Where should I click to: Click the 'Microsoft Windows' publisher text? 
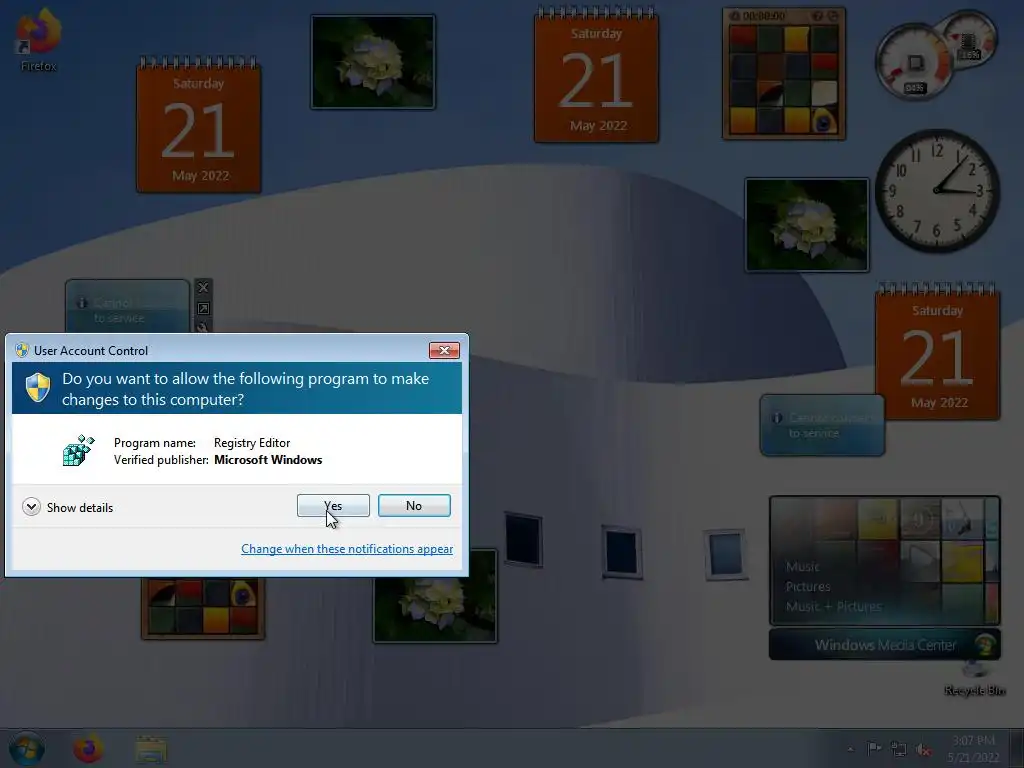268,460
